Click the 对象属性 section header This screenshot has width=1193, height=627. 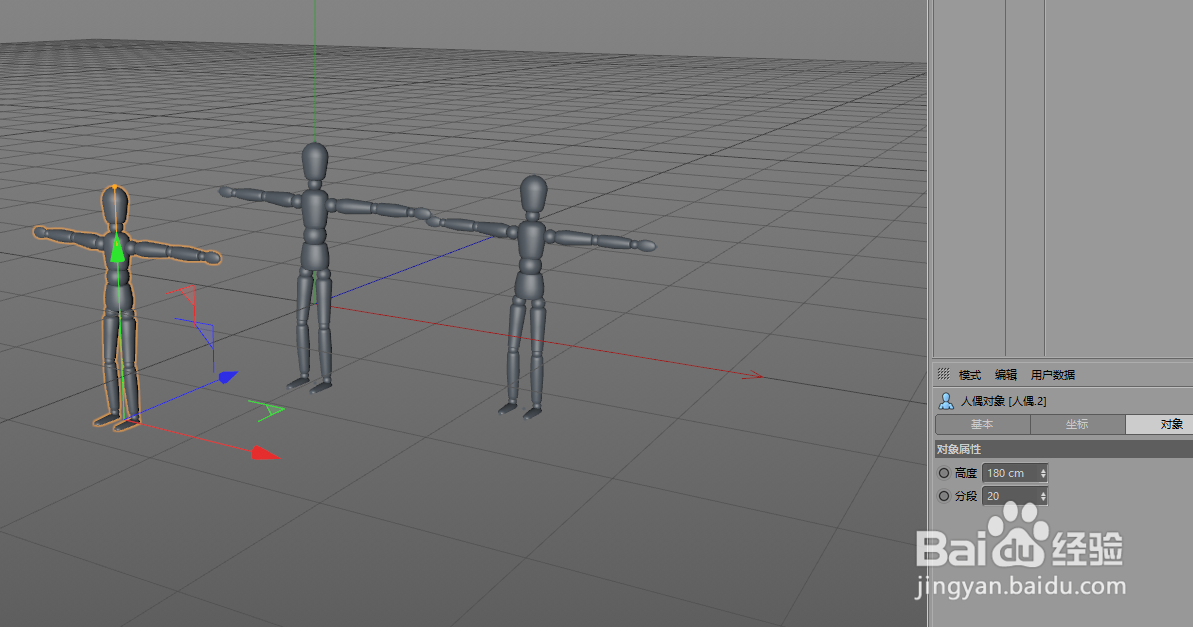1064,449
